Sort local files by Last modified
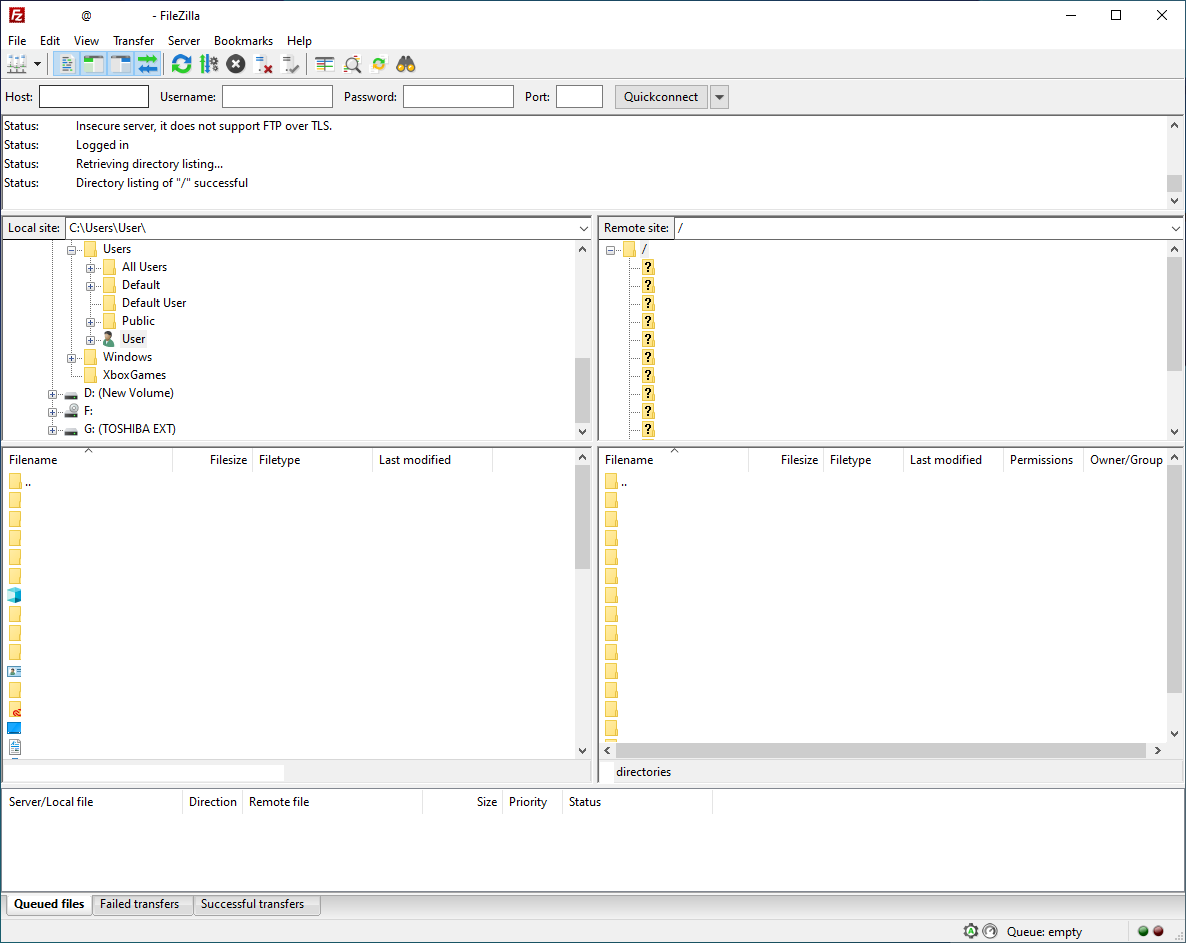The width and height of the screenshot is (1186, 943). (x=433, y=460)
